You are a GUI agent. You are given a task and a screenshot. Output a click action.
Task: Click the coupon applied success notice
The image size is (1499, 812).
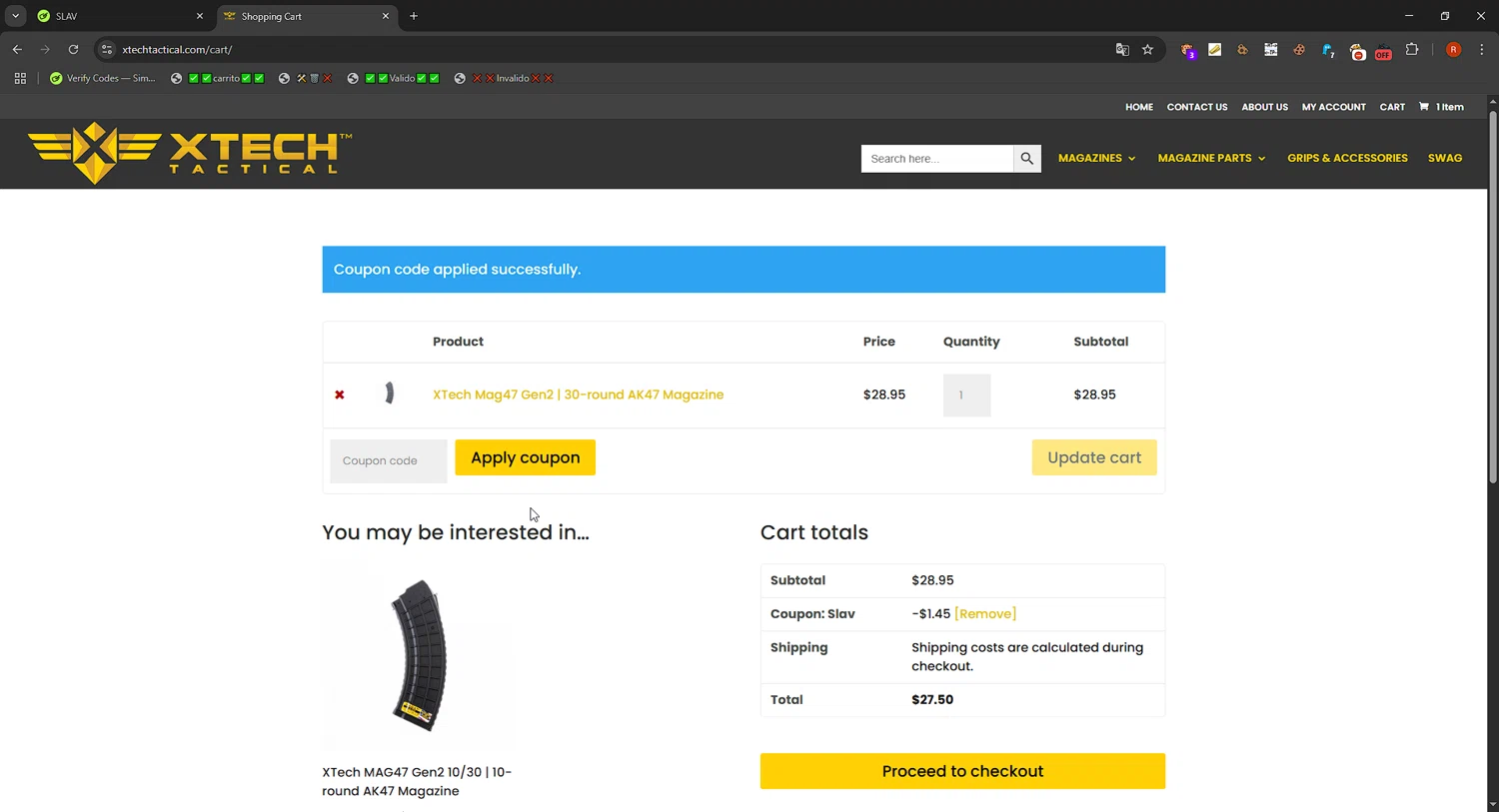(744, 270)
